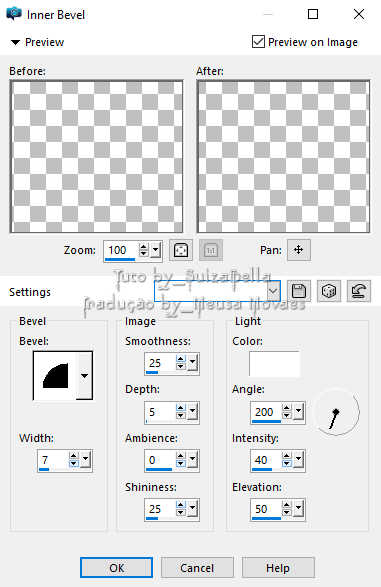381x587 pixels.
Task: Click the Width input field
Action: 54,460
